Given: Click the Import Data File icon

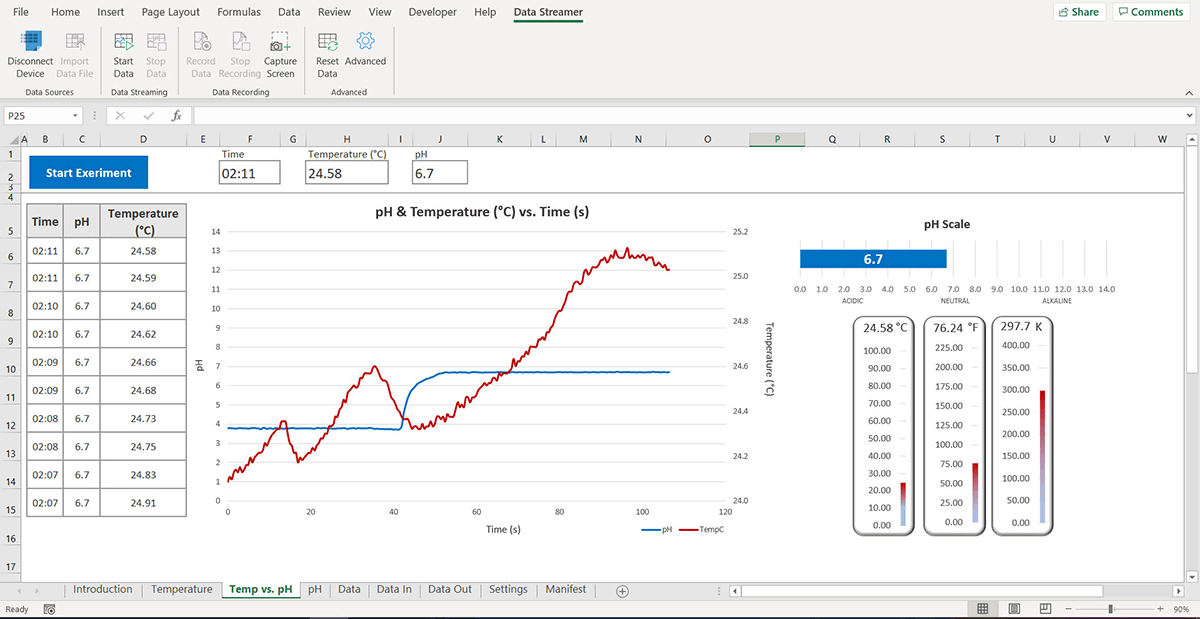Looking at the screenshot, I should tap(75, 42).
